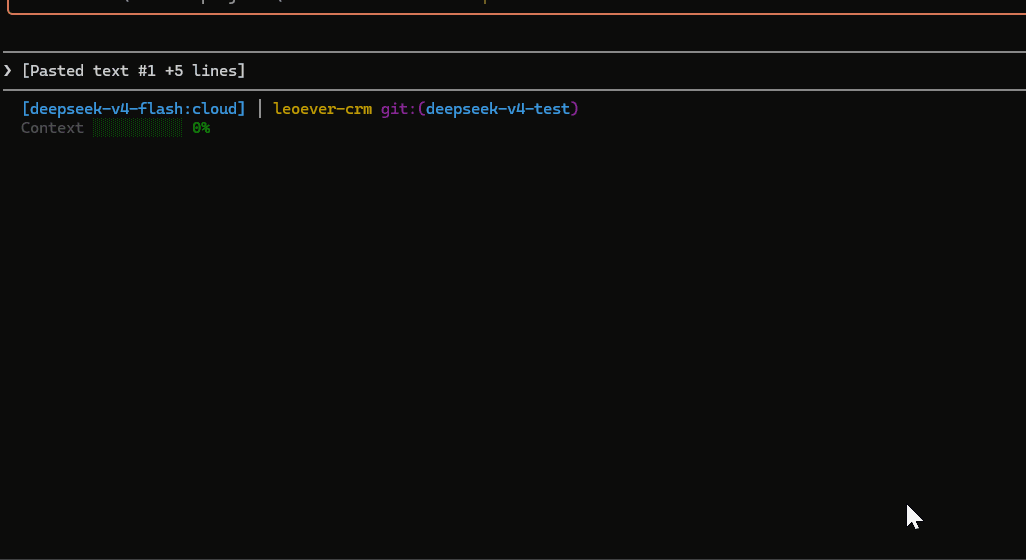This screenshot has width=1026, height=560.
Task: Click the yellow pipe separator in status line
Action: coord(260,108)
